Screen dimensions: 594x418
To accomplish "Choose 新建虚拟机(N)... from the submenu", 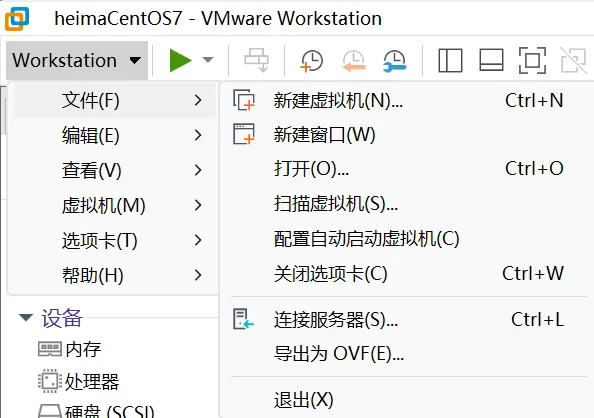I will coord(407,100).
